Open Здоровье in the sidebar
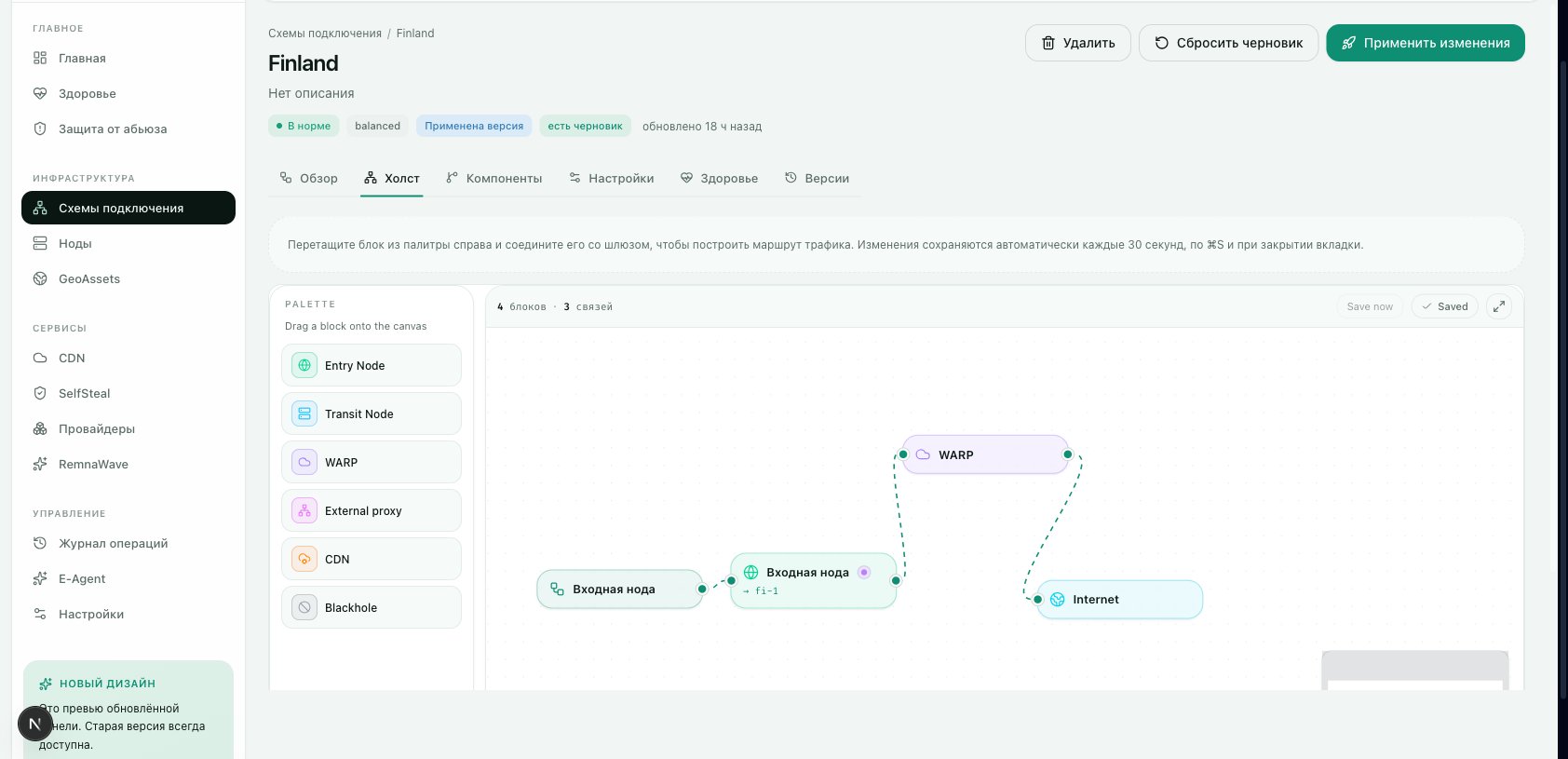The width and height of the screenshot is (1568, 759). (x=128, y=93)
